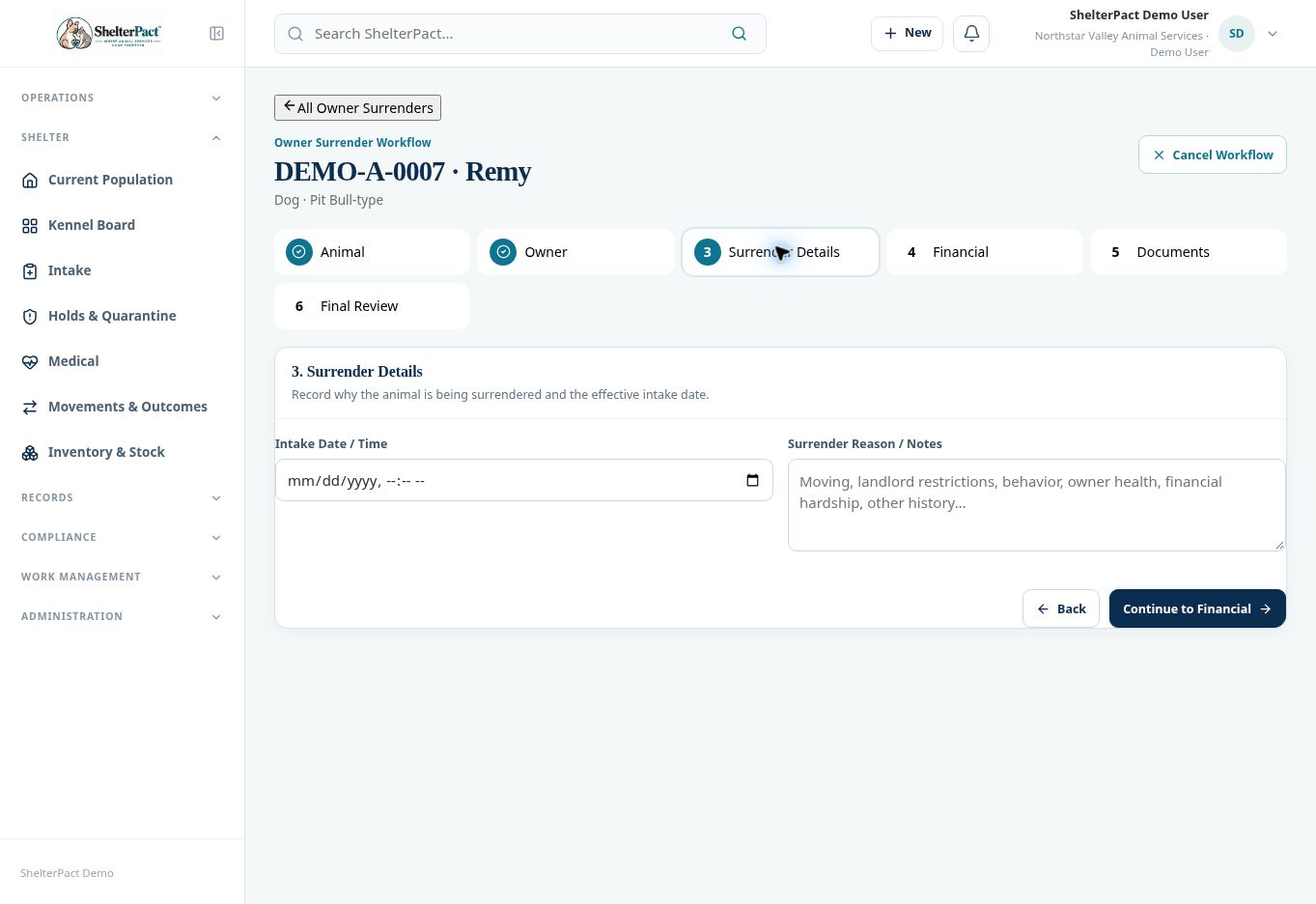Jump to the Final Review step
Screen dimensions: 1316x904
coord(372,306)
